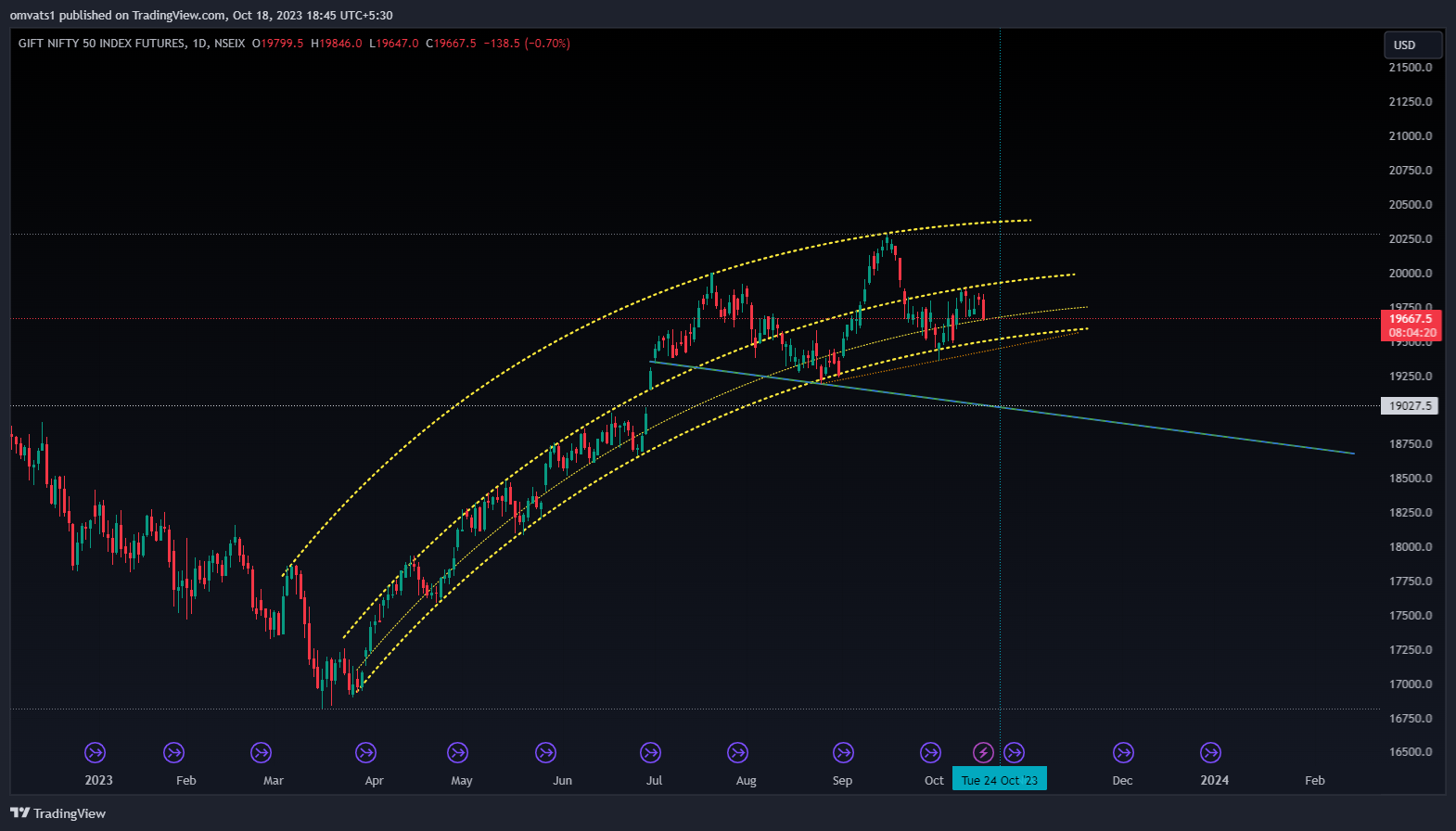Click the lightning bolt event icon
Viewport: 1456px width, 831px height.
983,752
